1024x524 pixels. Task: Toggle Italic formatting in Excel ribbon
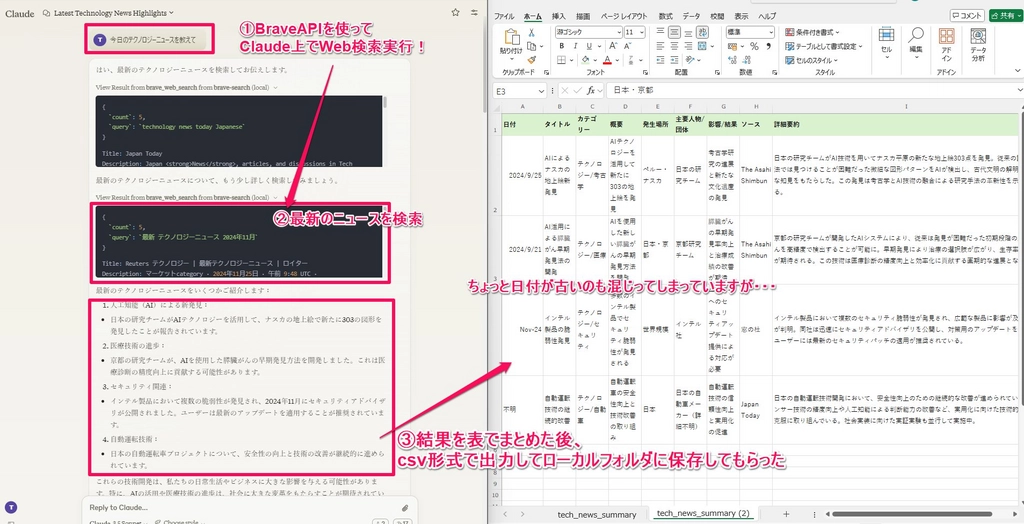(x=574, y=46)
